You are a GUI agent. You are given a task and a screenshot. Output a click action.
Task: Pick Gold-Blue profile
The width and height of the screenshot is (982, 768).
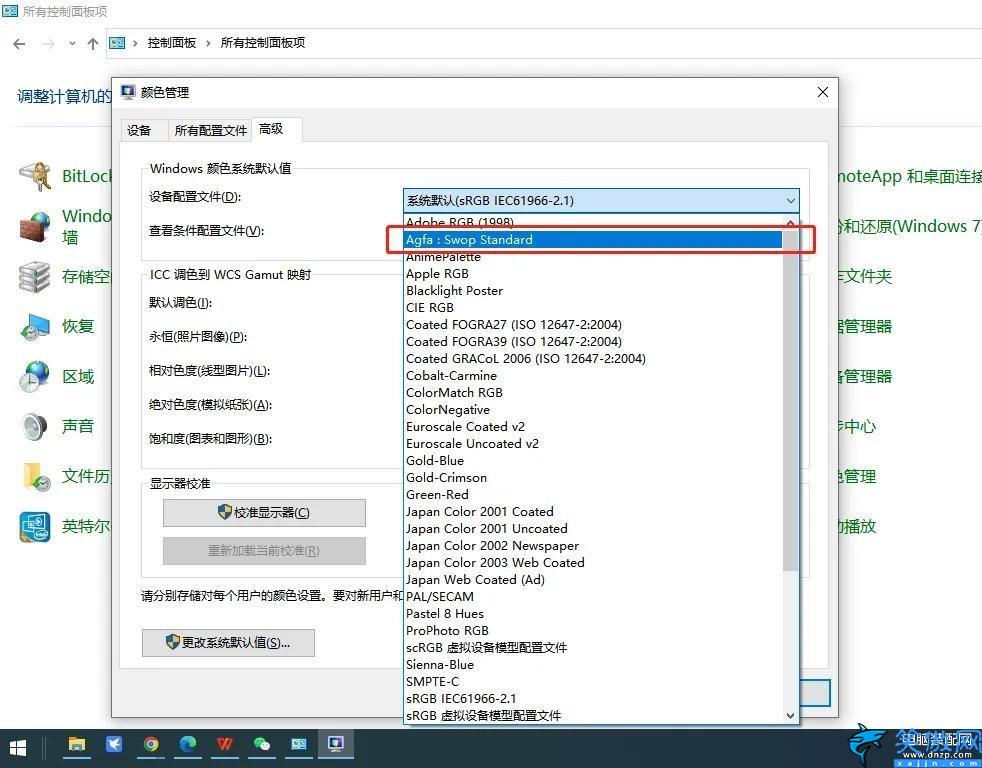tap(594, 460)
